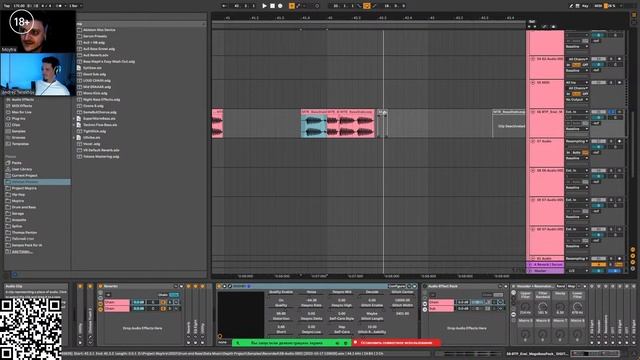Open Resampling input dropdown on 01 Audio
Screen dimensions: 640x360
point(577,258)
